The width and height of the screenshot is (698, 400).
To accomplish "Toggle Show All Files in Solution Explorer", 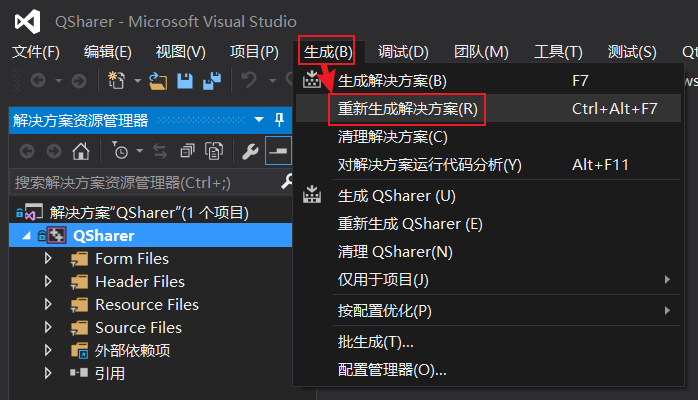I will (214, 151).
